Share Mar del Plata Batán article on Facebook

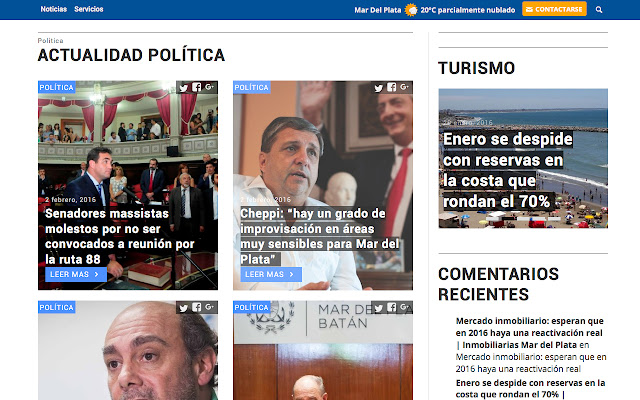pyautogui.click(x=392, y=307)
